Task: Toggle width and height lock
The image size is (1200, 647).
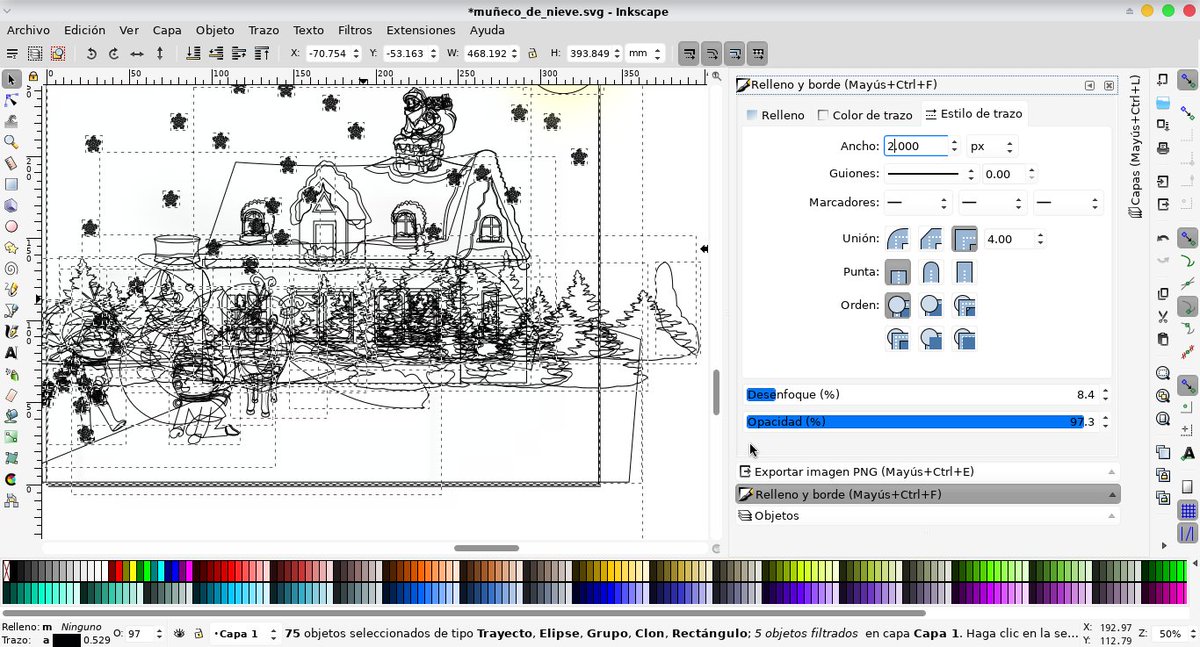Action: (x=532, y=53)
